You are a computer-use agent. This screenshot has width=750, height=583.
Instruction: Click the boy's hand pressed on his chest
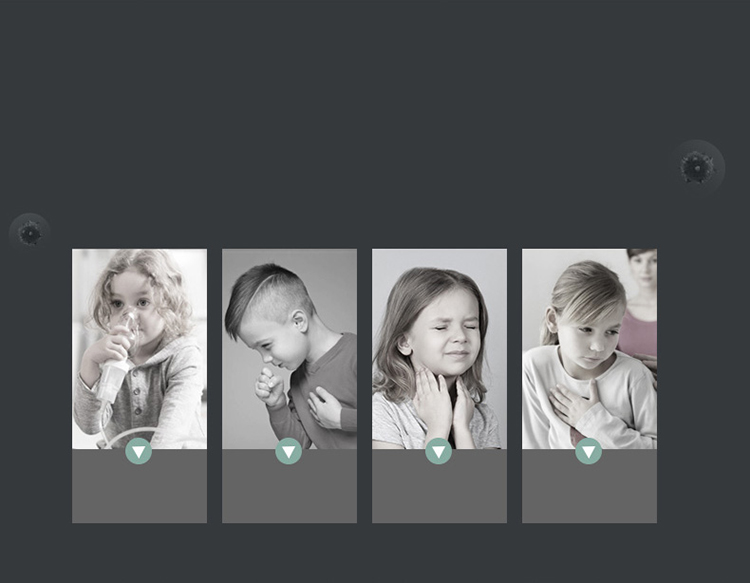[x=326, y=408]
